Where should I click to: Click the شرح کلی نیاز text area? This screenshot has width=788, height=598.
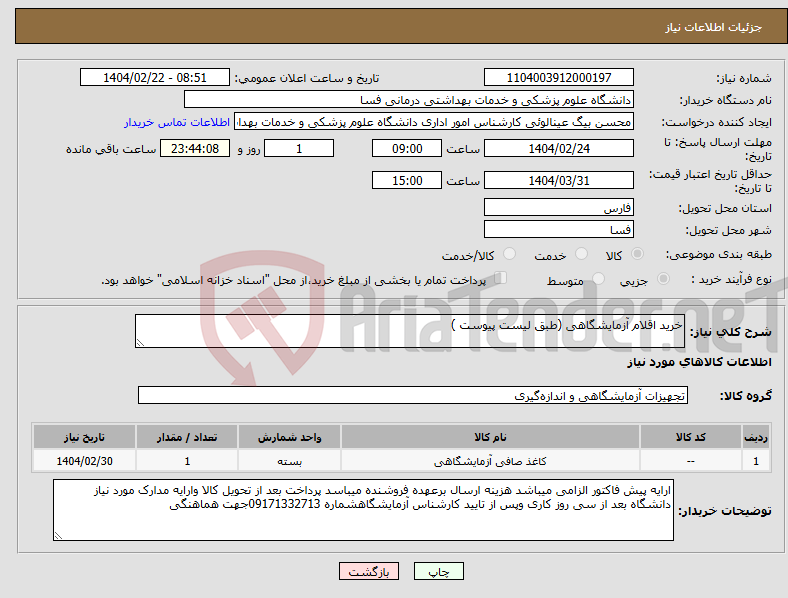(x=410, y=331)
